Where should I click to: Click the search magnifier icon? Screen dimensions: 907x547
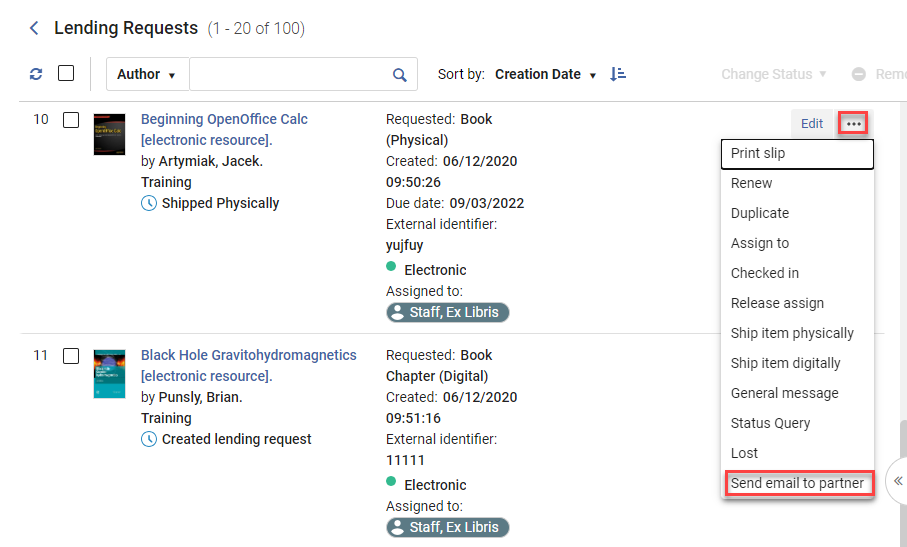pos(400,75)
